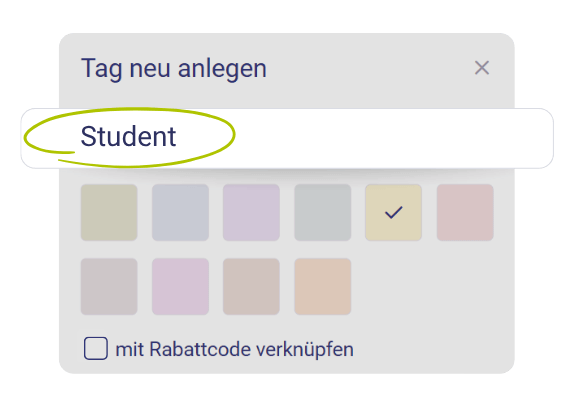Select the olive green color swatch
The width and height of the screenshot is (574, 399).
[x=109, y=212]
